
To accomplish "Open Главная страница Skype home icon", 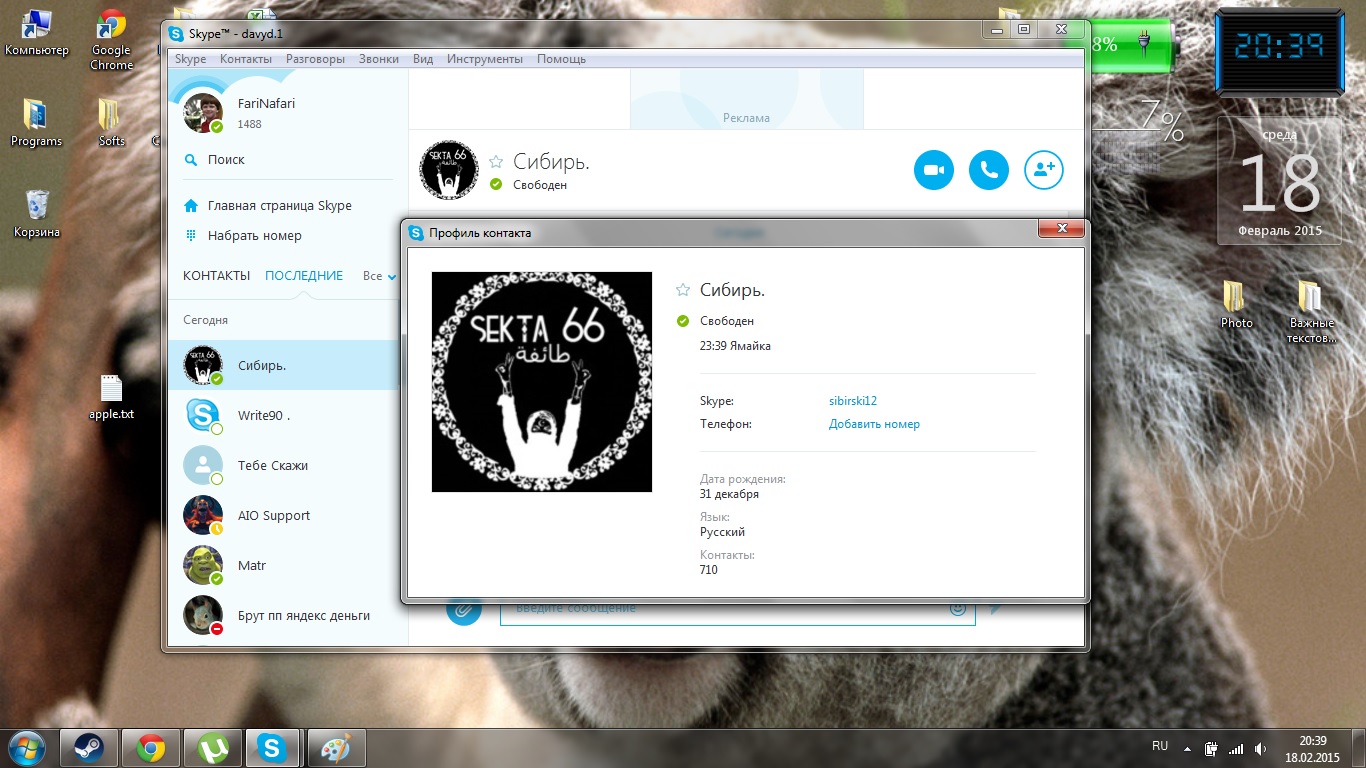I will (x=191, y=206).
